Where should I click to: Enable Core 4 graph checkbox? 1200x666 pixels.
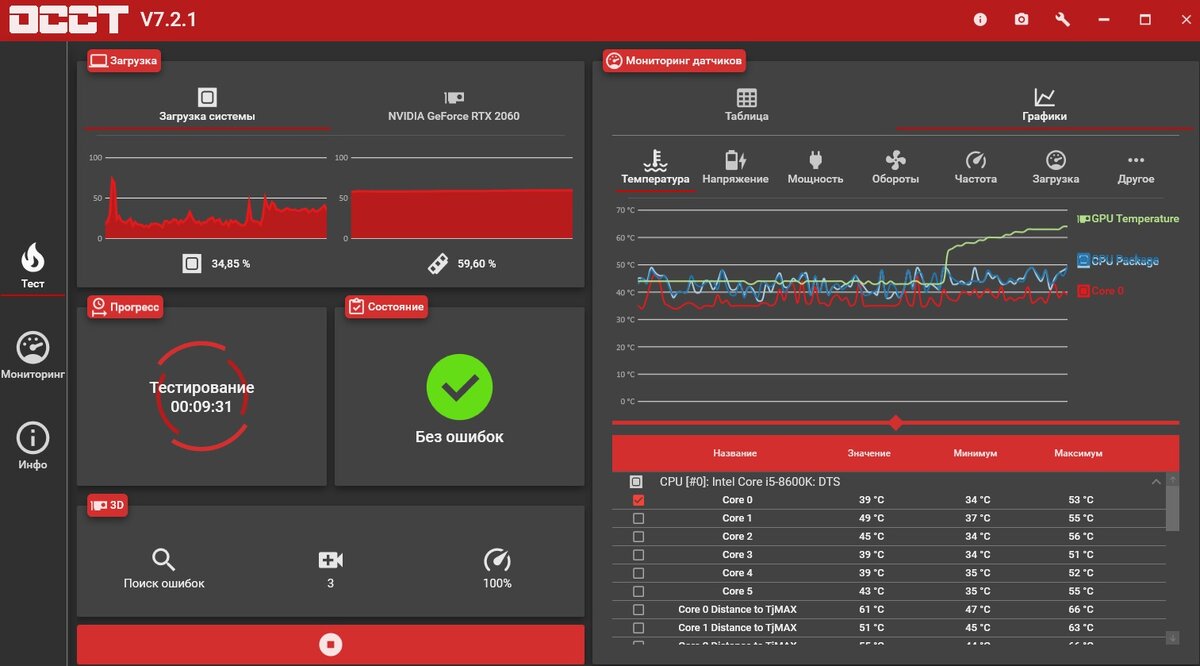[x=639, y=573]
